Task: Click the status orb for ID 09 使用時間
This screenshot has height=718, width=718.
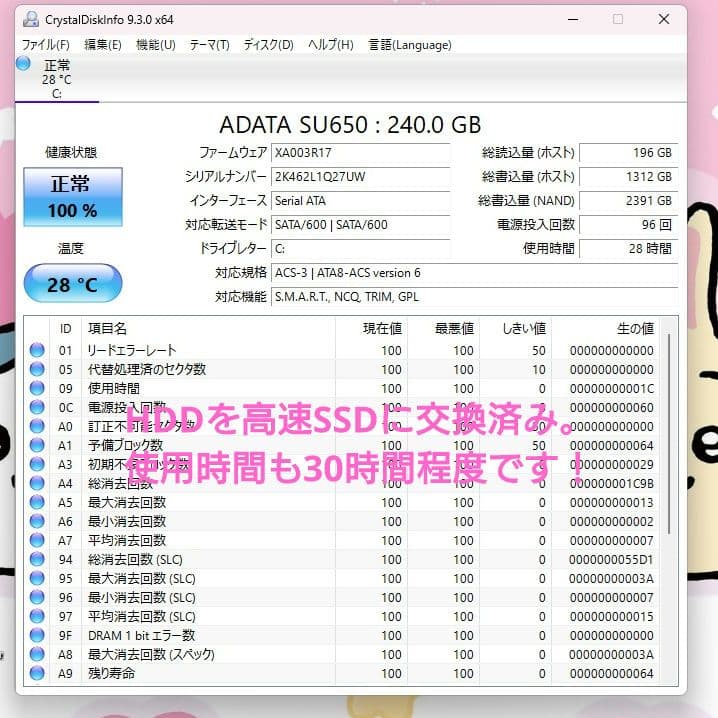Action: pyautogui.click(x=37, y=388)
